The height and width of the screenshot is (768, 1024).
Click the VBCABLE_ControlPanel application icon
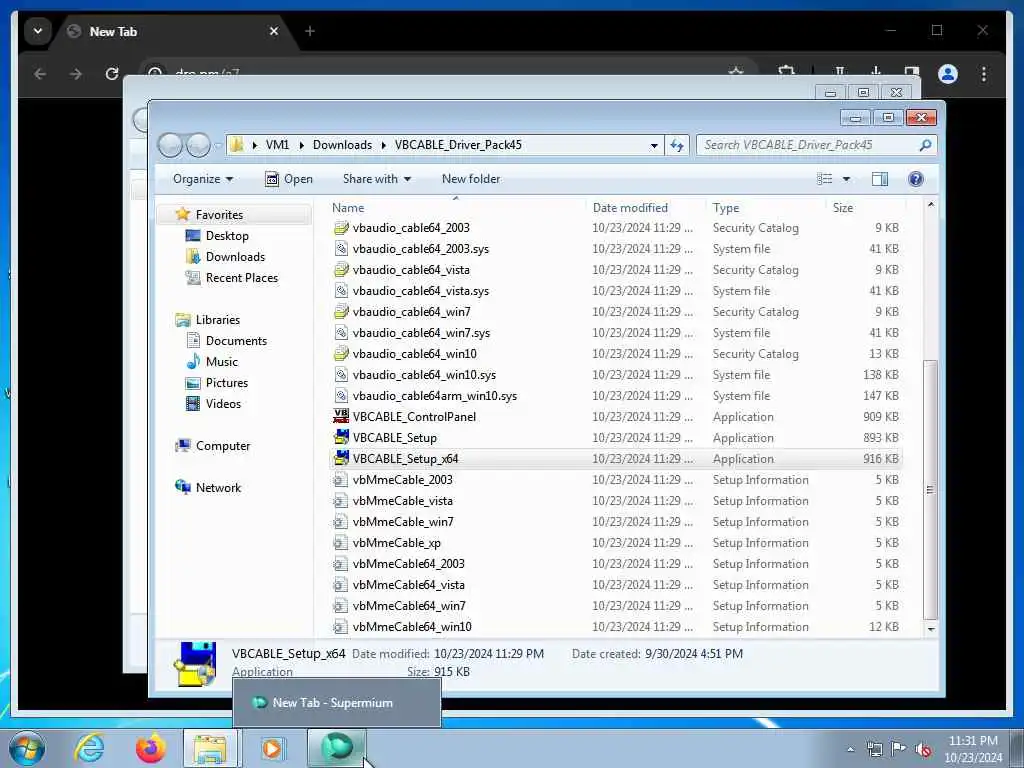click(x=341, y=416)
